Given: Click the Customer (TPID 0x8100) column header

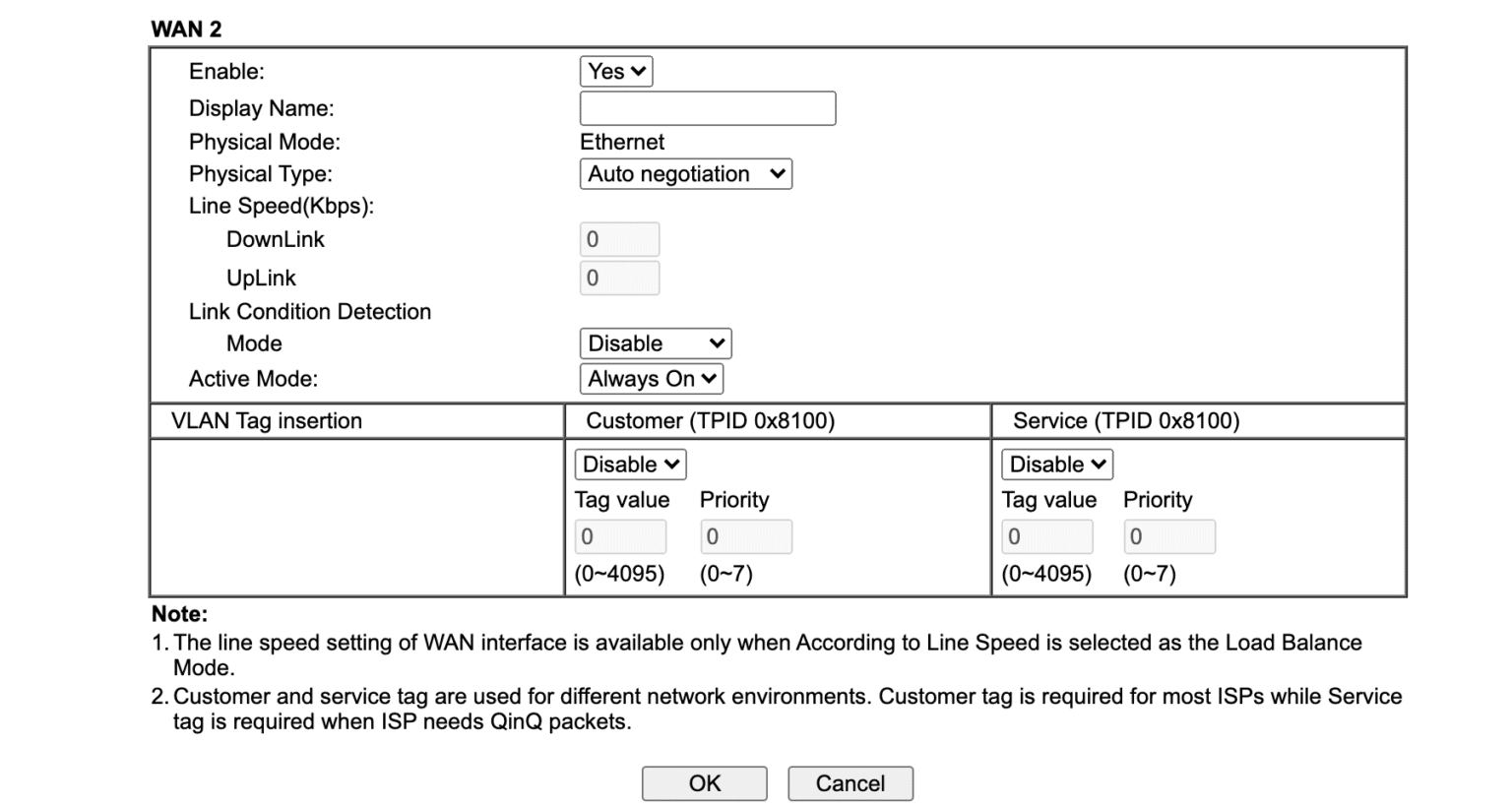Looking at the screenshot, I should click(x=710, y=421).
